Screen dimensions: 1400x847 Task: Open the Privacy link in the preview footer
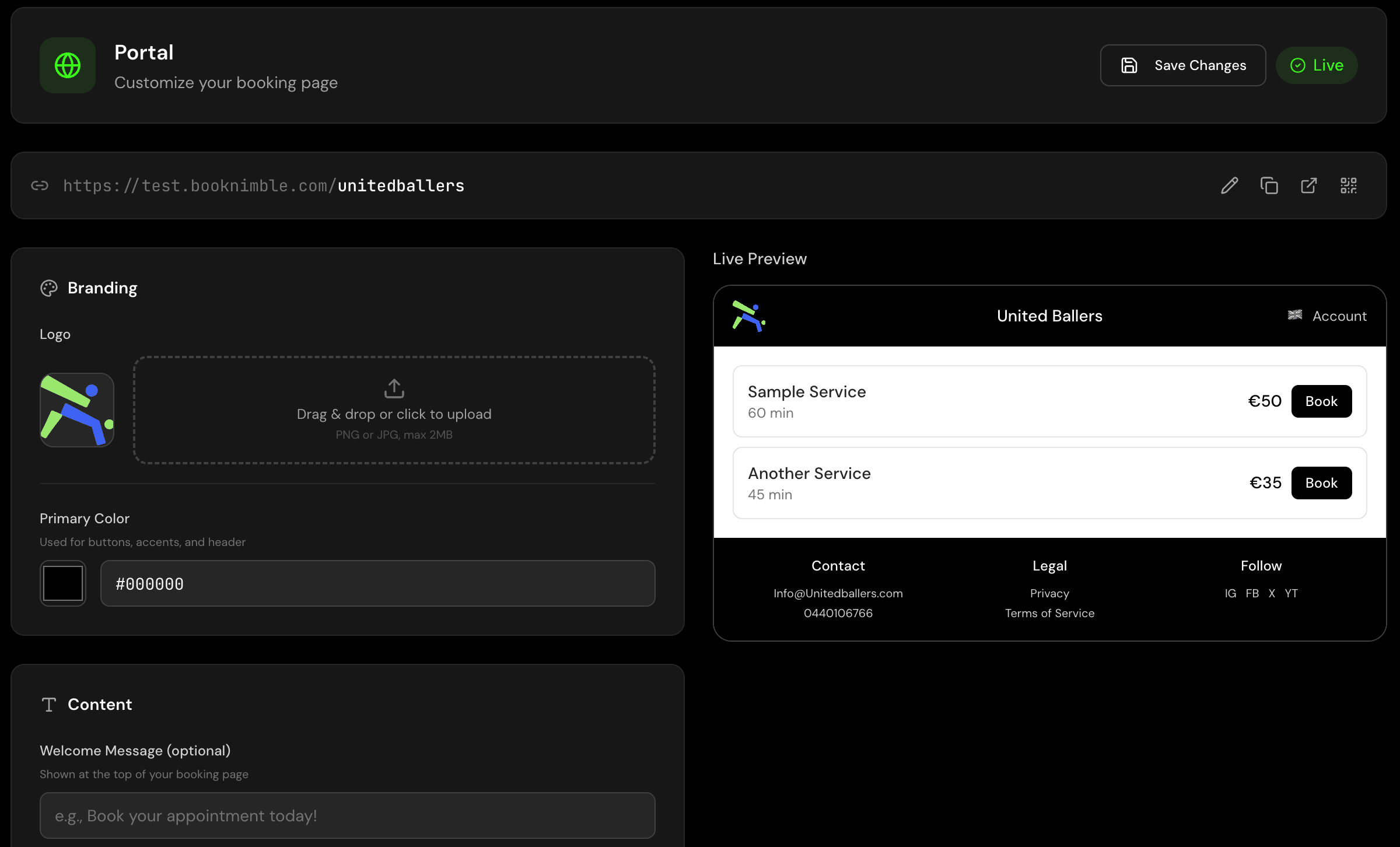[1049, 593]
